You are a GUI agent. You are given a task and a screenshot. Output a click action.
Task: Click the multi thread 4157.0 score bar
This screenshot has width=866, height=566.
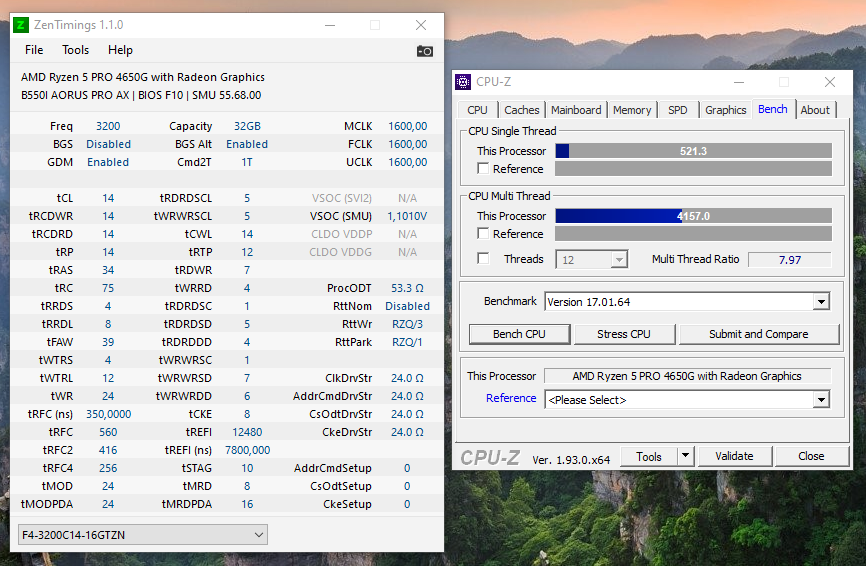click(x=693, y=216)
